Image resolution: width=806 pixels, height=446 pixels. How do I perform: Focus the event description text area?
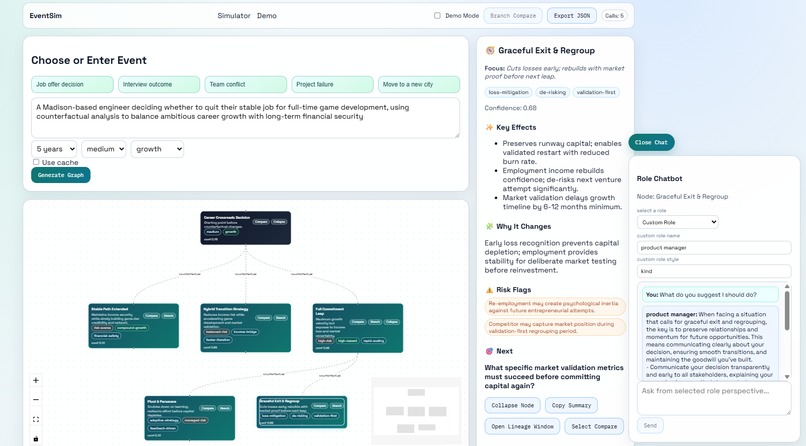(x=245, y=118)
